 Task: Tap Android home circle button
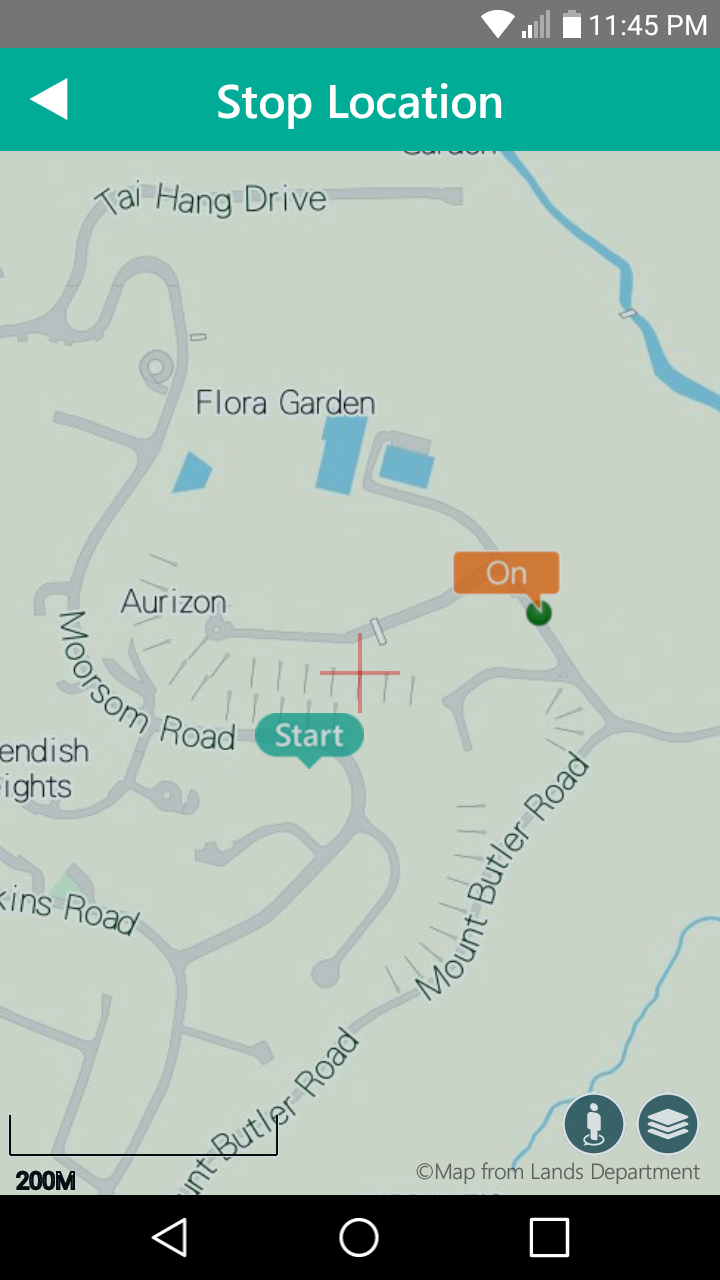point(359,1237)
